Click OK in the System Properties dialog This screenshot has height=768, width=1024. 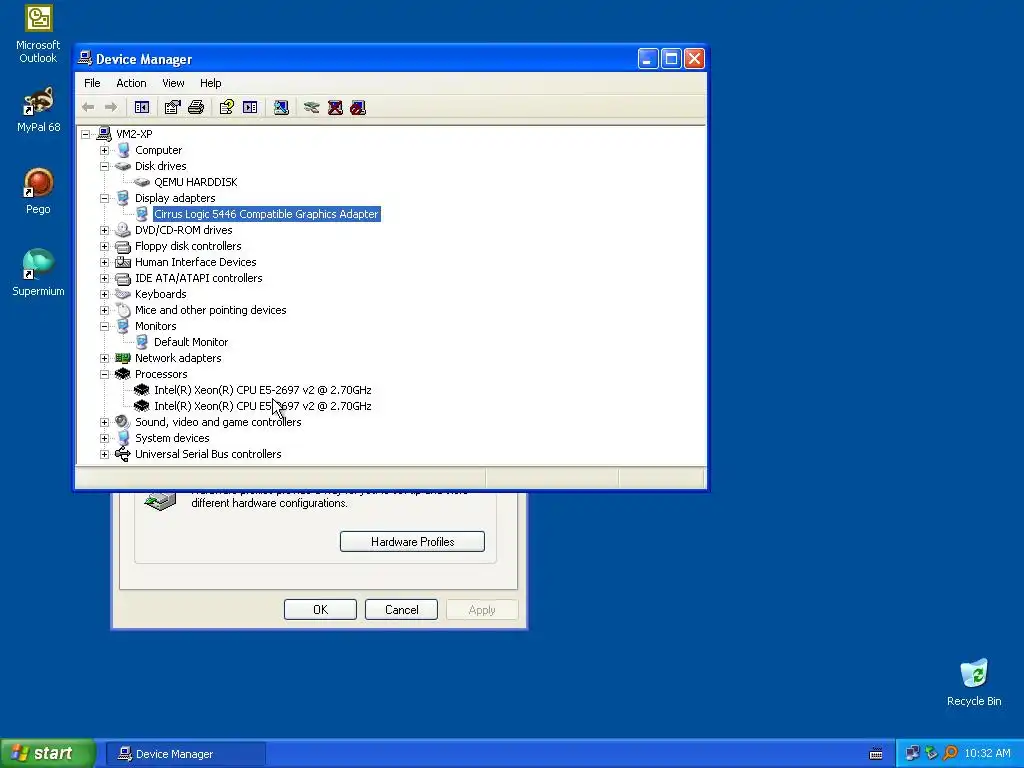[x=320, y=609]
